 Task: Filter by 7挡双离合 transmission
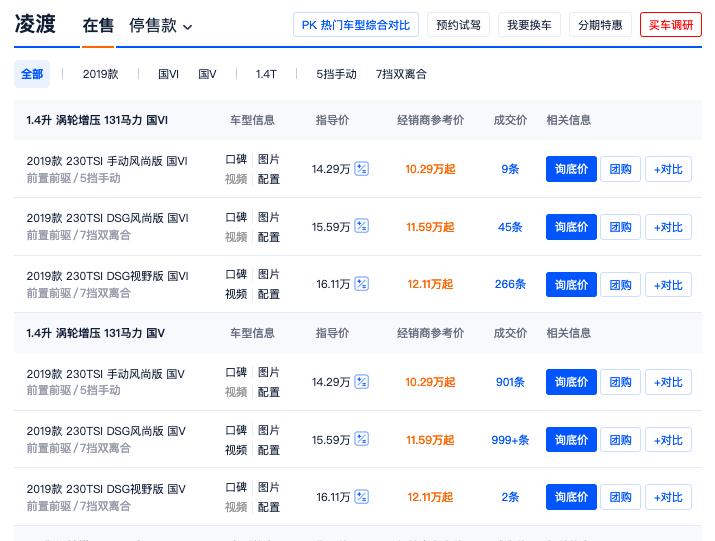[x=401, y=74]
